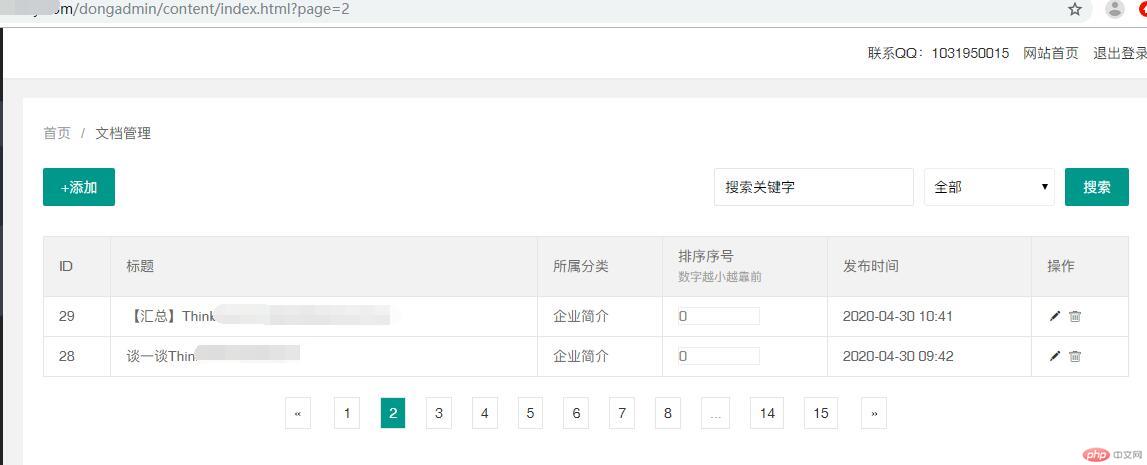Click the edit pencil icon for row 29
1147x465 pixels.
[1054, 316]
